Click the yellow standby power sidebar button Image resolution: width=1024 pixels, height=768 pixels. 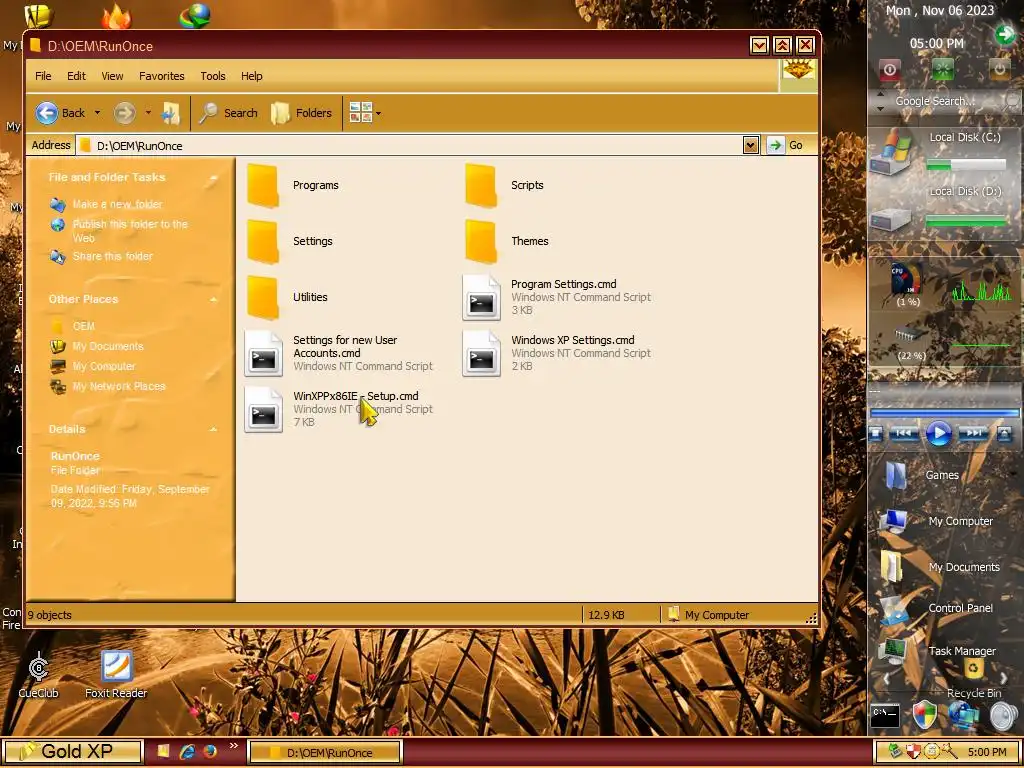(x=999, y=69)
